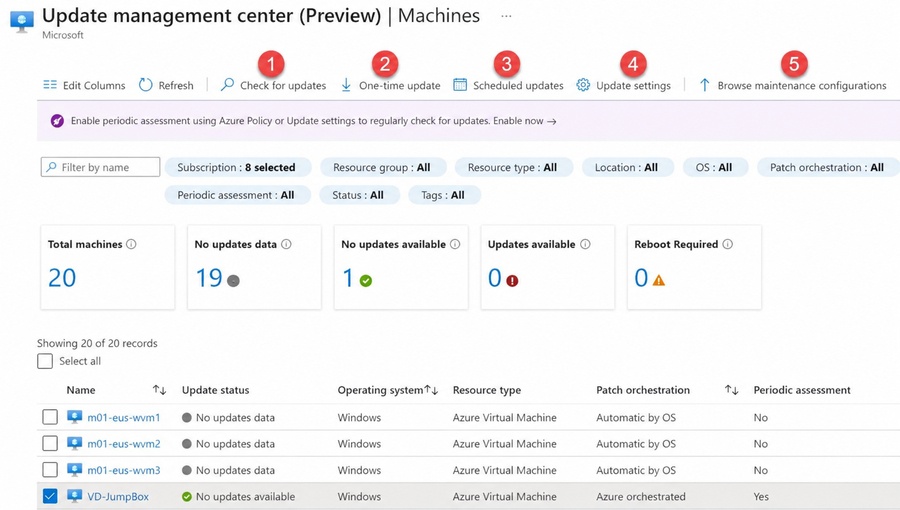900x510 pixels.
Task: Click the Browse maintenance configurations arrow icon
Action: pos(704,85)
